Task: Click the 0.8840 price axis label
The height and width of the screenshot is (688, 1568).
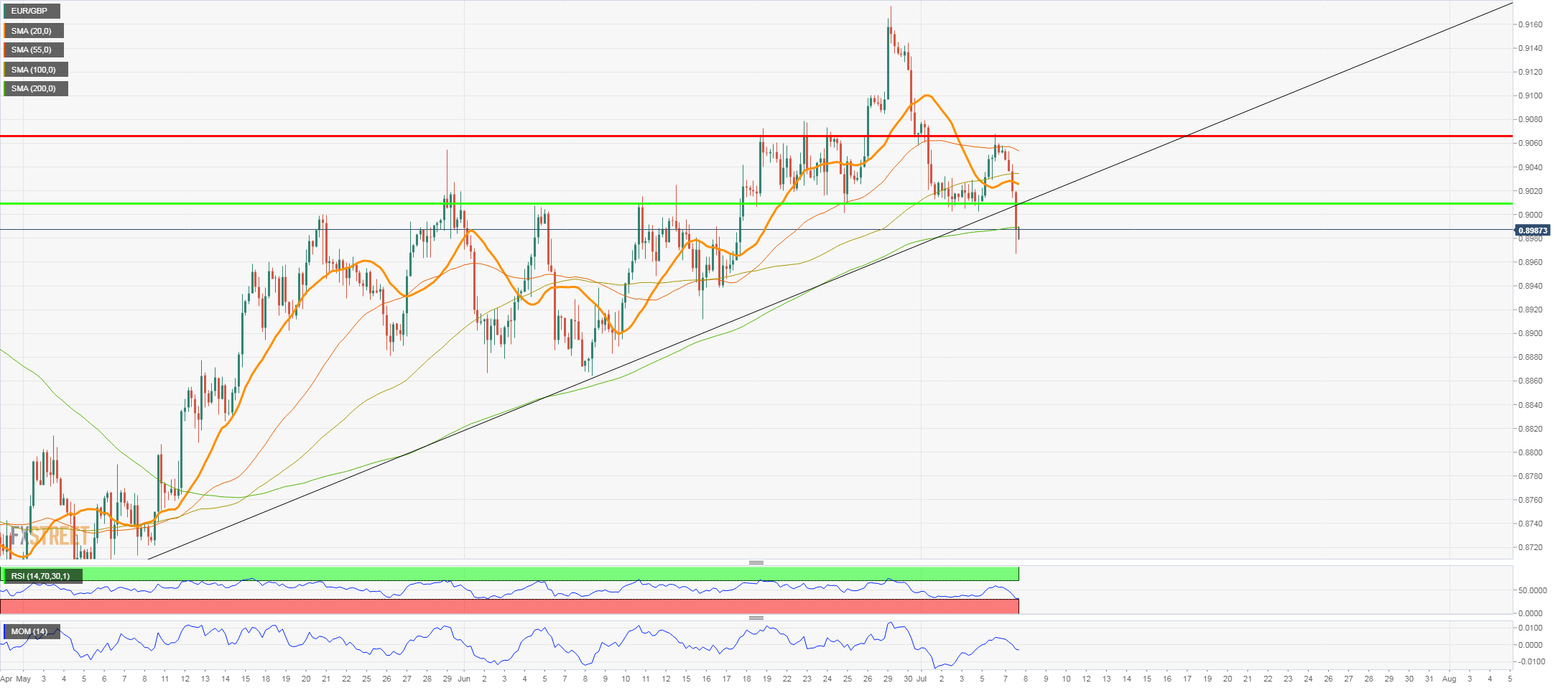Action: click(x=1530, y=405)
